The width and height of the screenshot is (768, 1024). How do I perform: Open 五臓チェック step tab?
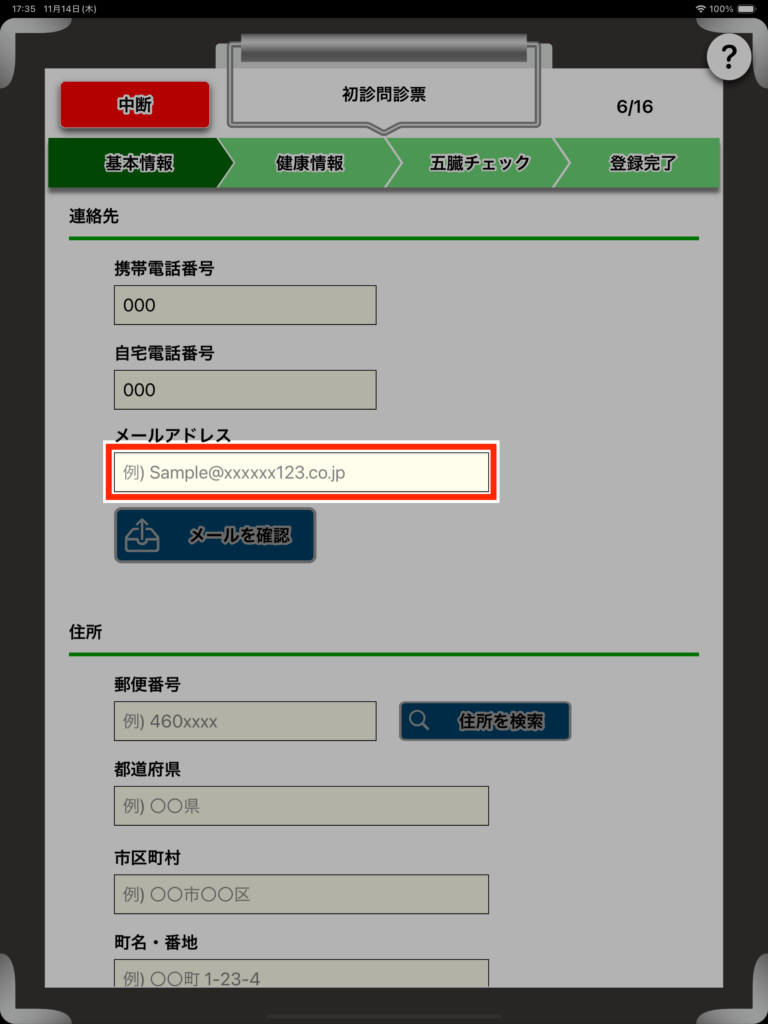(x=479, y=163)
